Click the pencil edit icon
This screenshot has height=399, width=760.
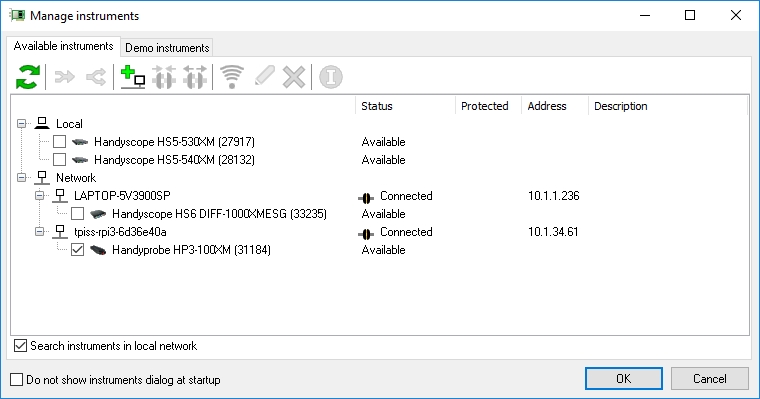pos(264,77)
